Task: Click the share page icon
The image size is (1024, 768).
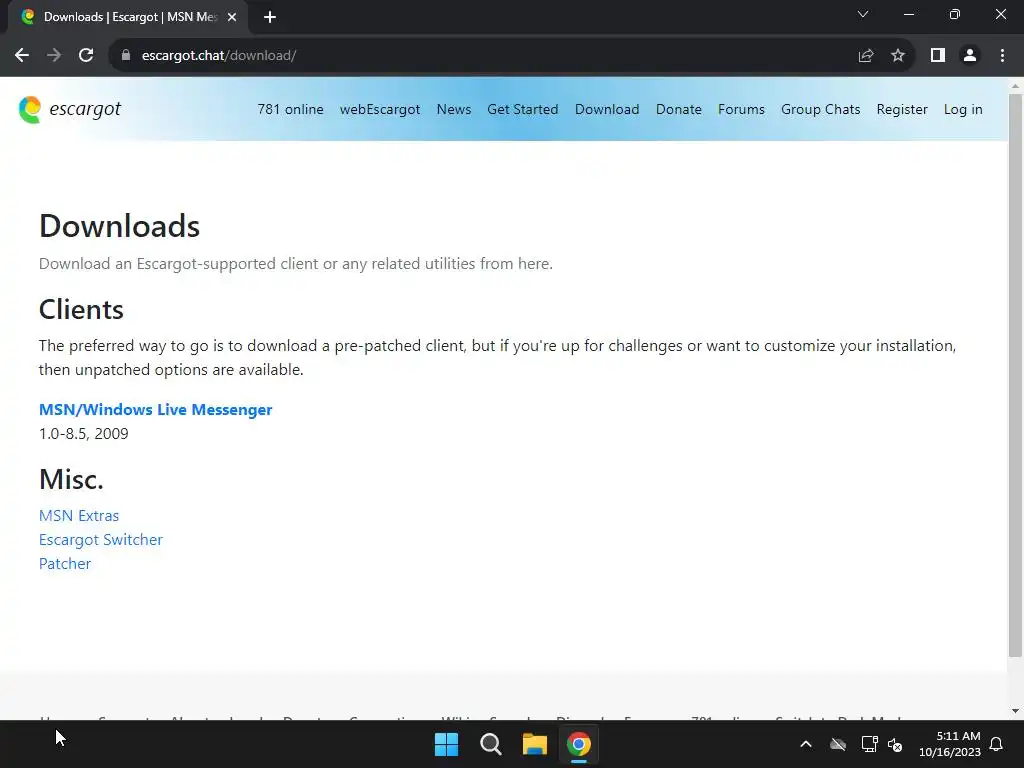Action: tap(866, 56)
